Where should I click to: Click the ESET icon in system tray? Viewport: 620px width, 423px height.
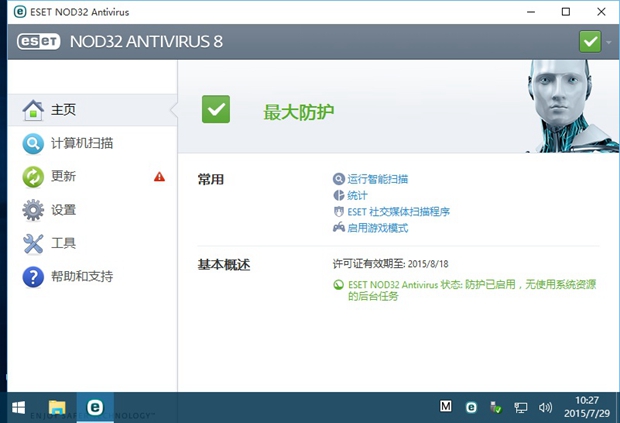tap(471, 407)
